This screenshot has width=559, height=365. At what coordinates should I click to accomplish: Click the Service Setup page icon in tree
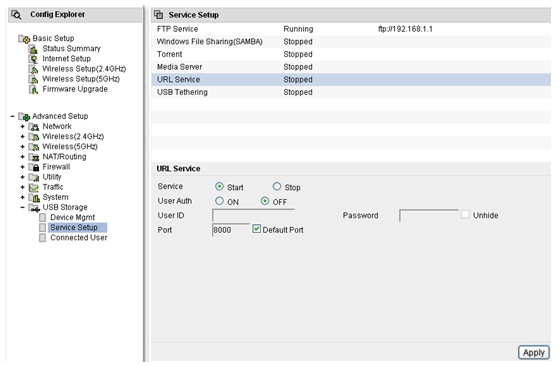pyautogui.click(x=42, y=227)
